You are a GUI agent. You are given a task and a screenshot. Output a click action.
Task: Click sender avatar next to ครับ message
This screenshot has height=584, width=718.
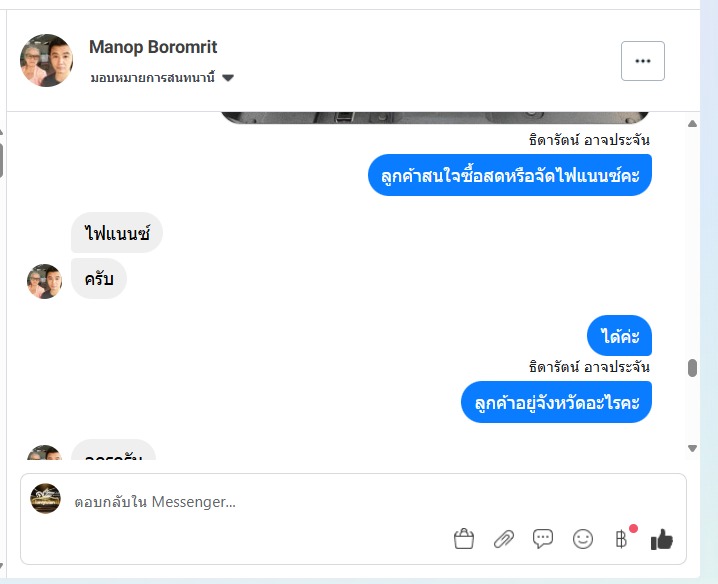pyautogui.click(x=44, y=281)
